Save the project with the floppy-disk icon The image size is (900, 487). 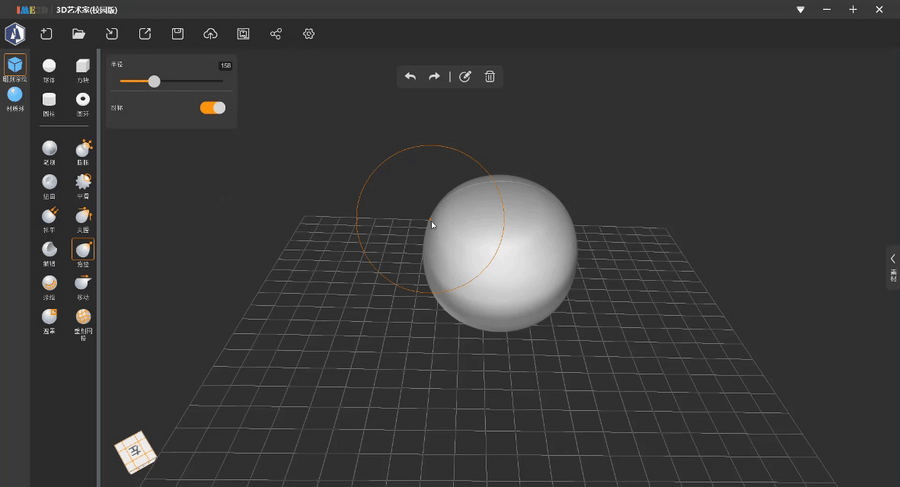(x=178, y=34)
